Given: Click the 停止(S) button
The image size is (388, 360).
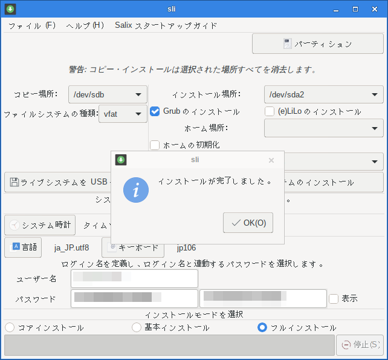Looking at the screenshot, I should 360,345.
